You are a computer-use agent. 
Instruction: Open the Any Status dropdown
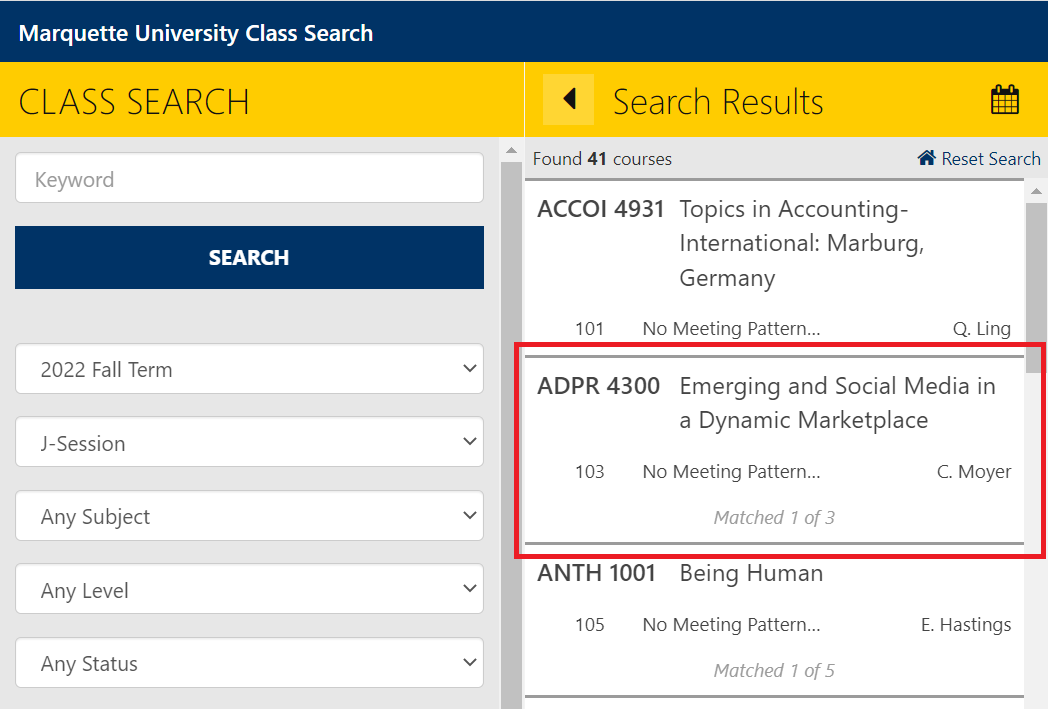point(249,664)
